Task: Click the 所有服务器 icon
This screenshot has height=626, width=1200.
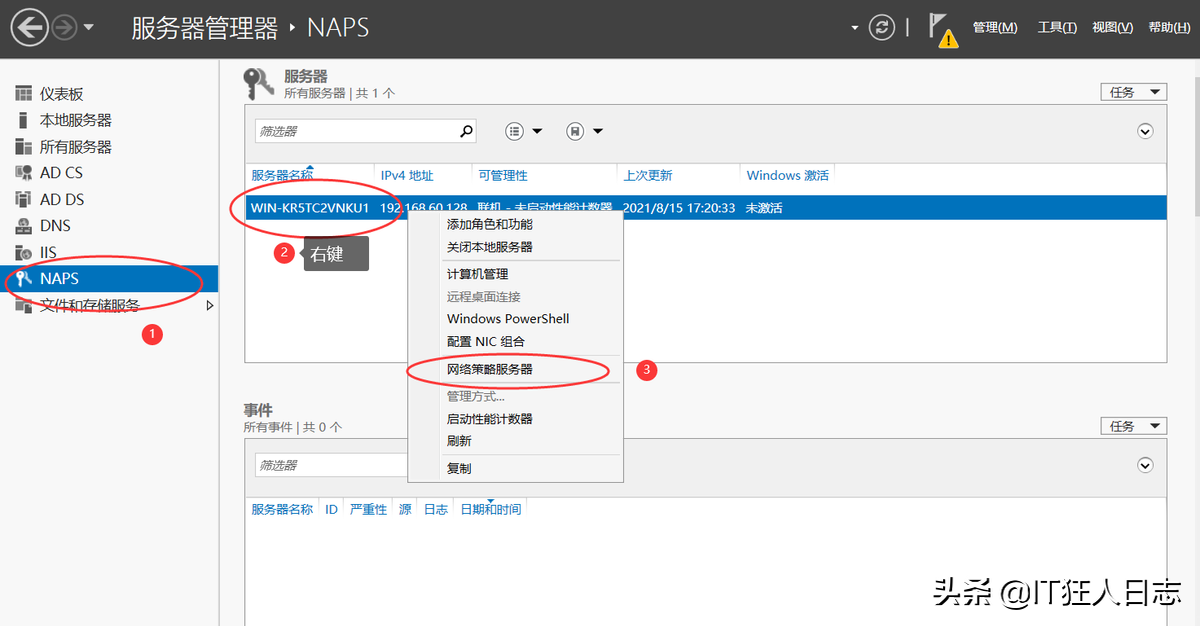Action: pyautogui.click(x=23, y=147)
